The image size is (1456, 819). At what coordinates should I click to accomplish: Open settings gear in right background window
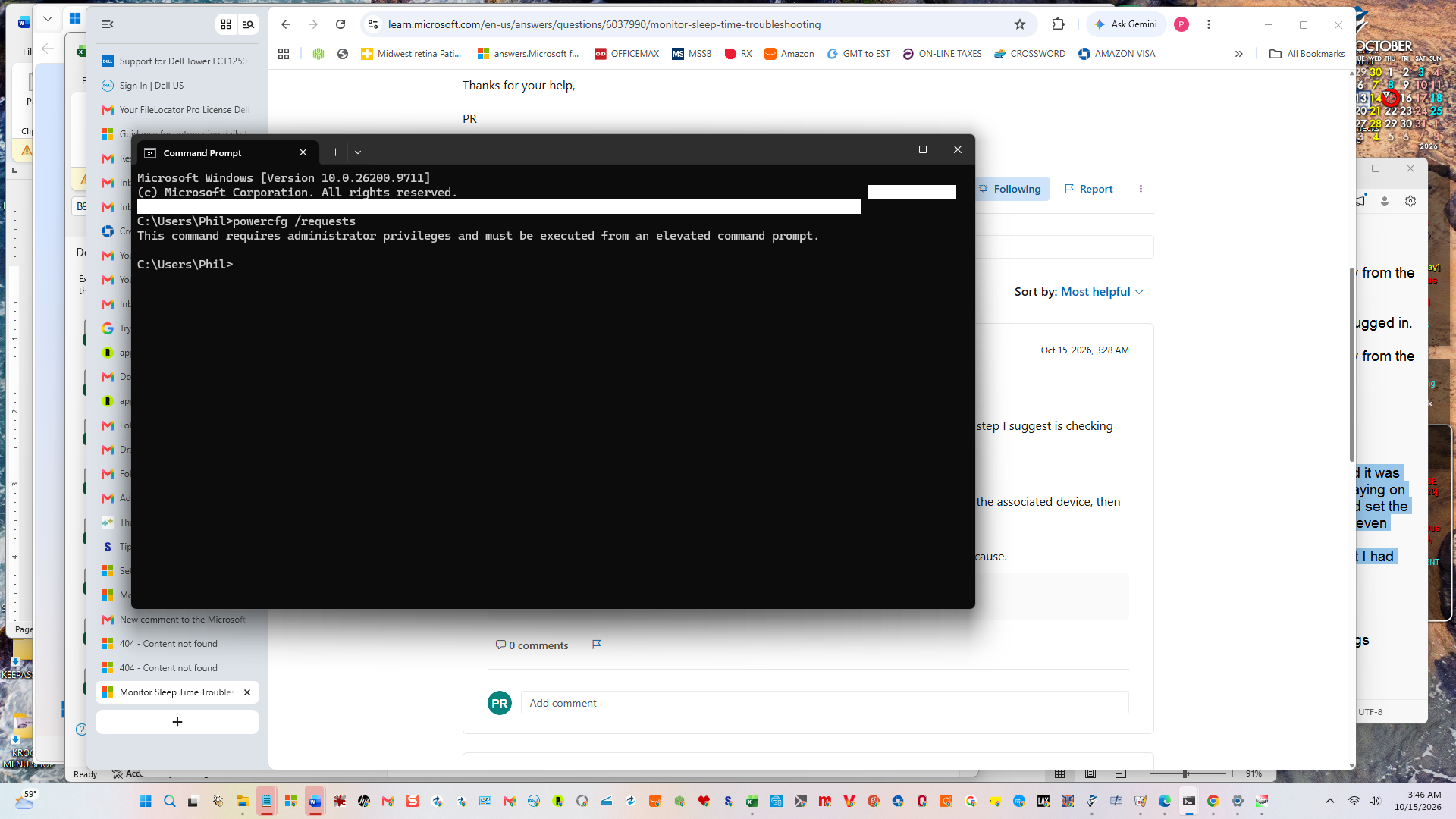click(1410, 201)
